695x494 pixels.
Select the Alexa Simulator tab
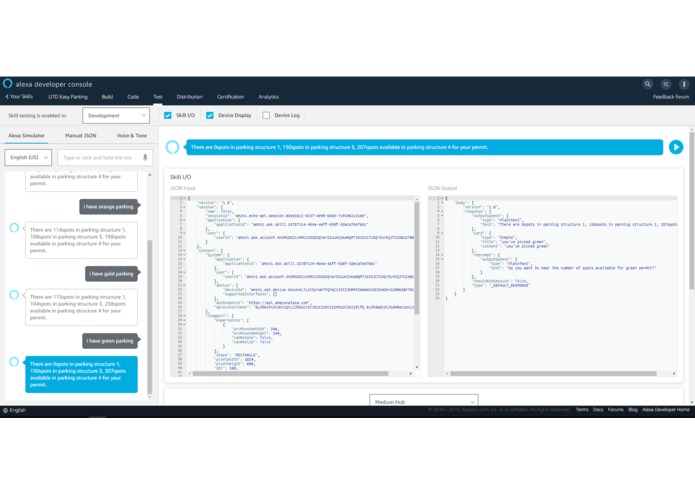coord(27,136)
